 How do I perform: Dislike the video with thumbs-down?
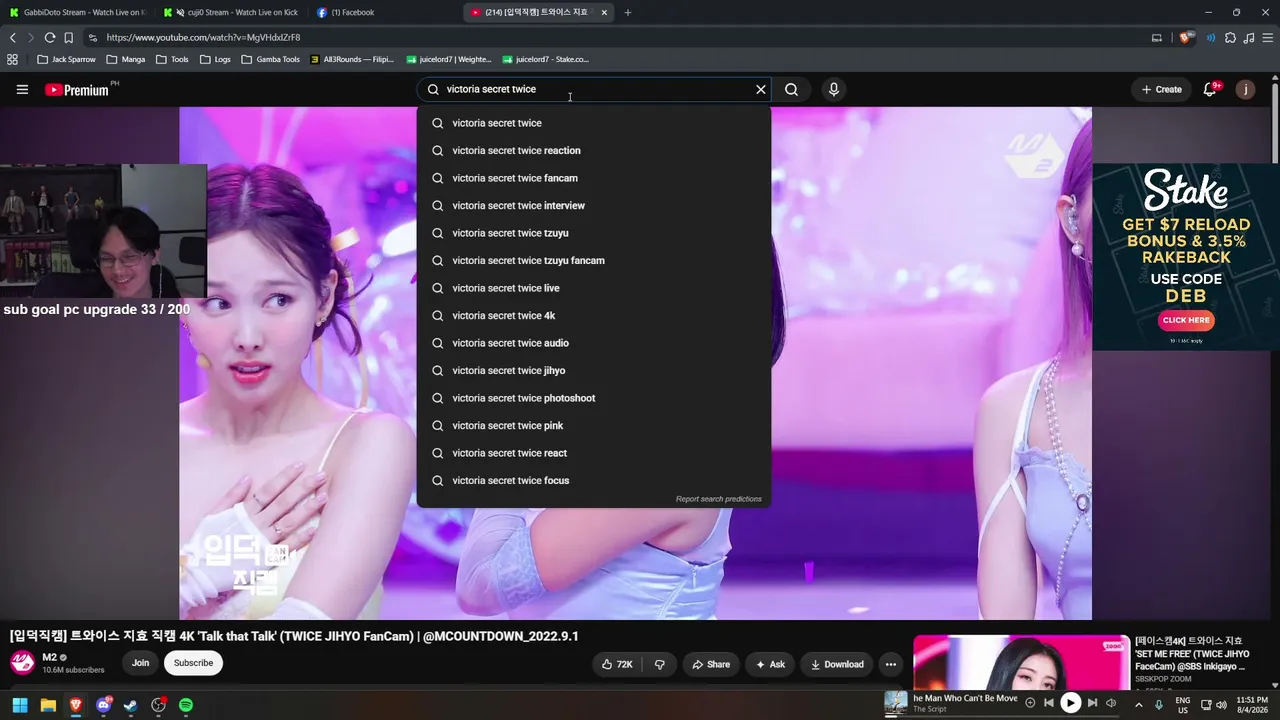[659, 664]
